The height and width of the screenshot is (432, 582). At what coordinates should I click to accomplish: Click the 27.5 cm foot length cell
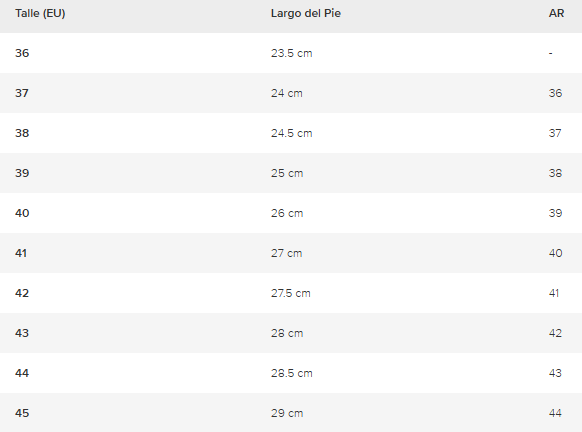coord(290,294)
